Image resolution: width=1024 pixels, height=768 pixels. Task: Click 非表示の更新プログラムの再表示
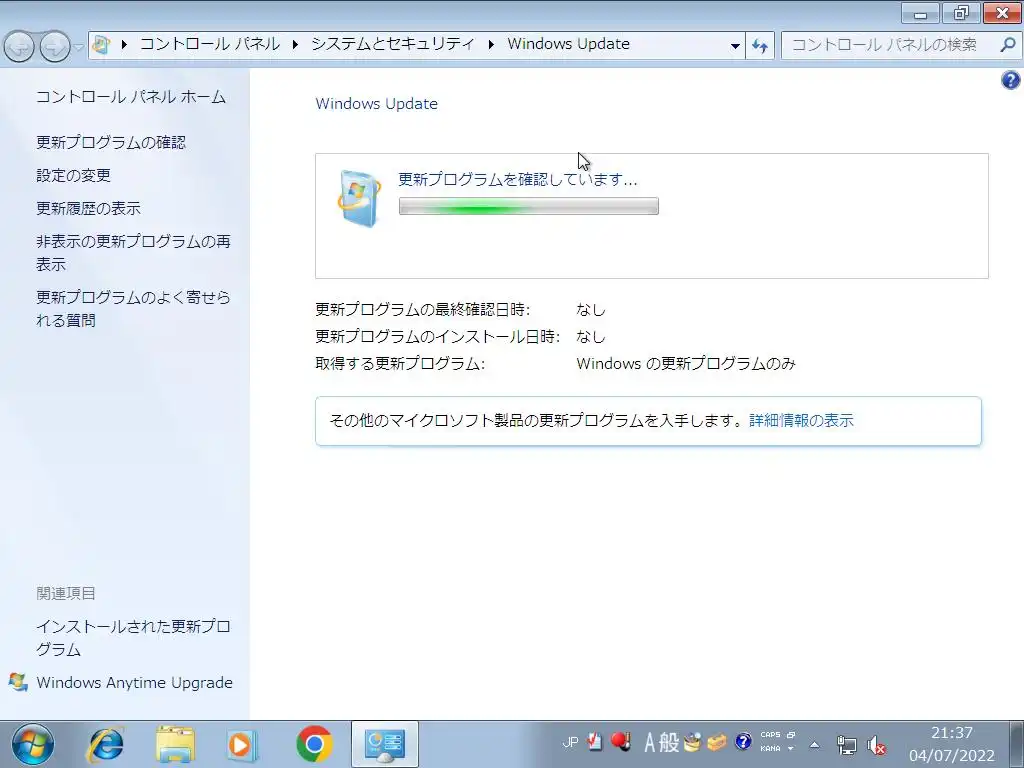(x=133, y=253)
